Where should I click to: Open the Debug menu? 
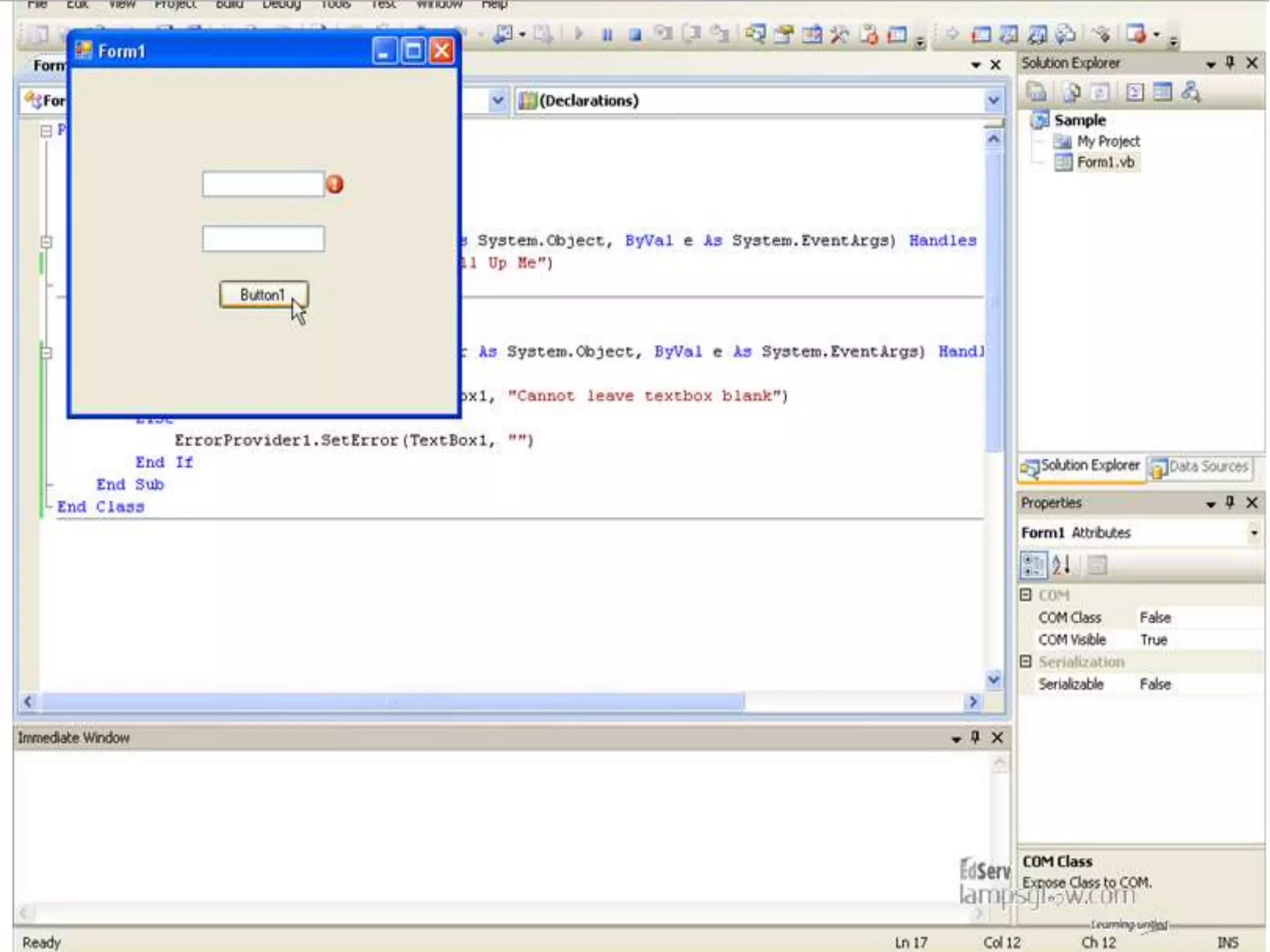pyautogui.click(x=281, y=5)
